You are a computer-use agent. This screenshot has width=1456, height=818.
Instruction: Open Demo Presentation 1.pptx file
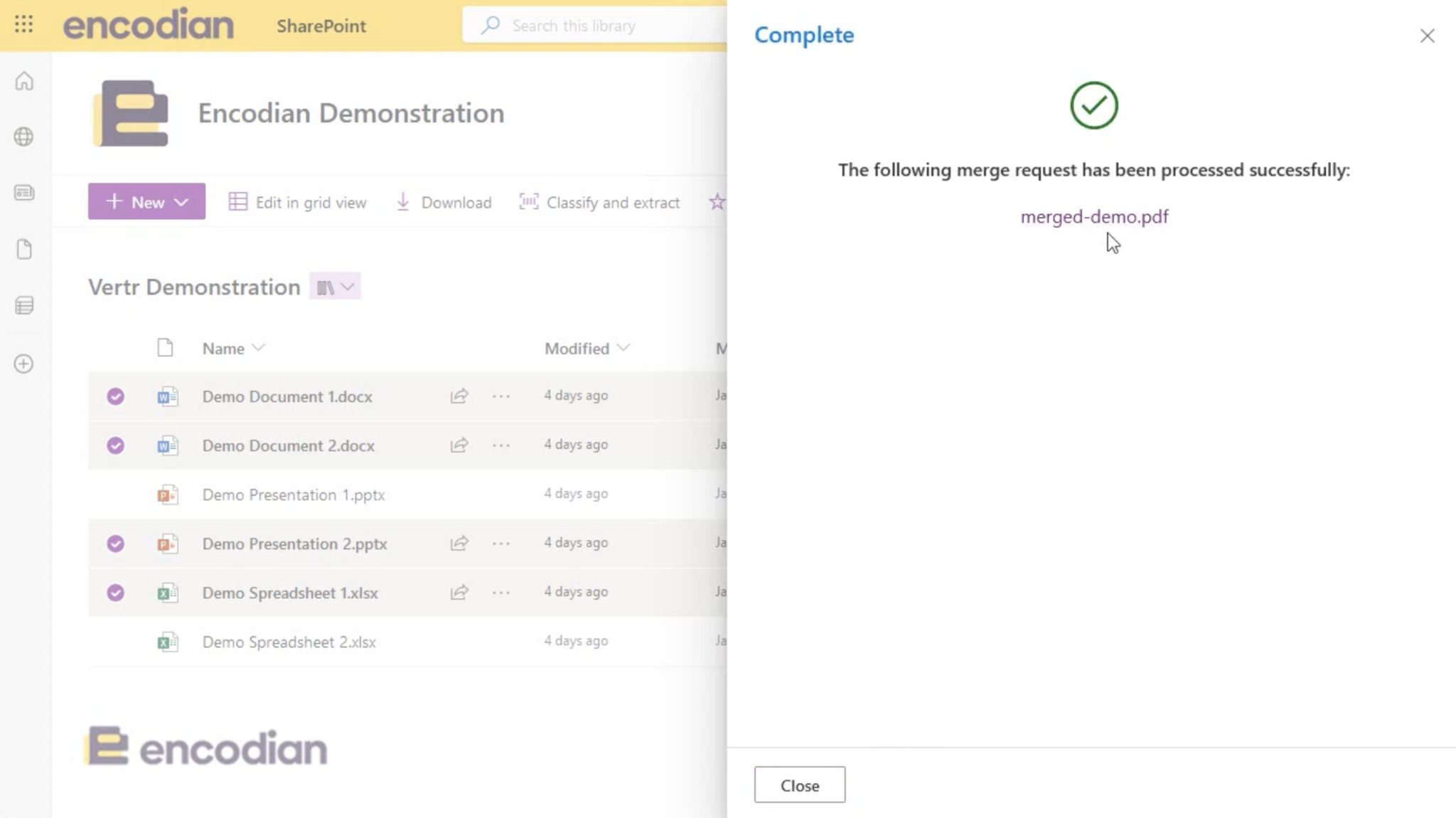coord(294,494)
